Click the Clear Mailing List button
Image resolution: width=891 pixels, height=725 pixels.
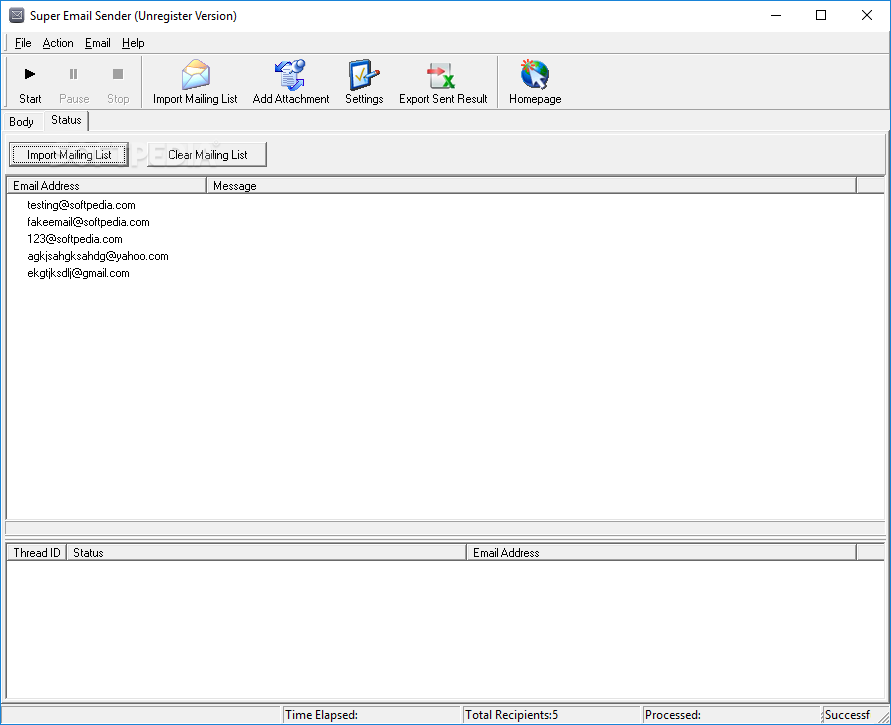tap(207, 155)
